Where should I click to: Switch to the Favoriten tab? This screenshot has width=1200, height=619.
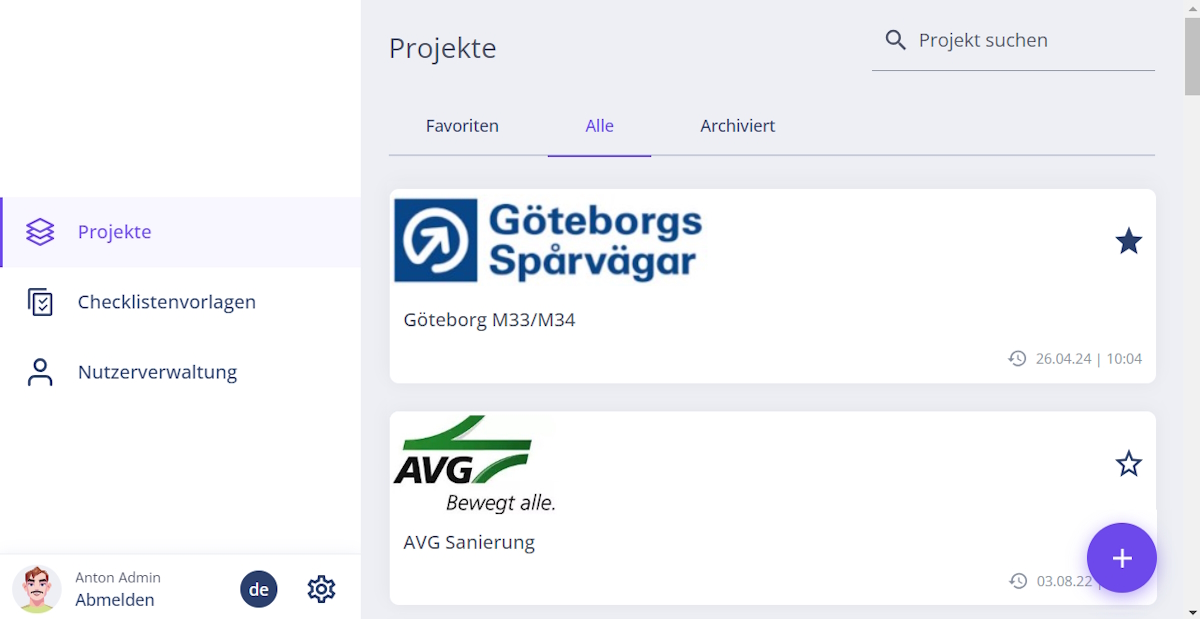(x=462, y=126)
